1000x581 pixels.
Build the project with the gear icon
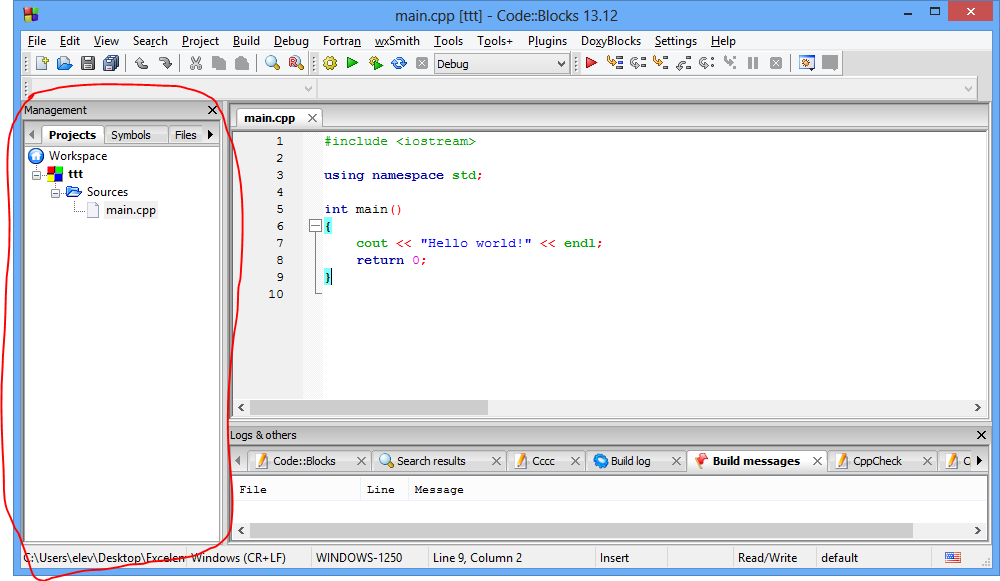(x=330, y=63)
